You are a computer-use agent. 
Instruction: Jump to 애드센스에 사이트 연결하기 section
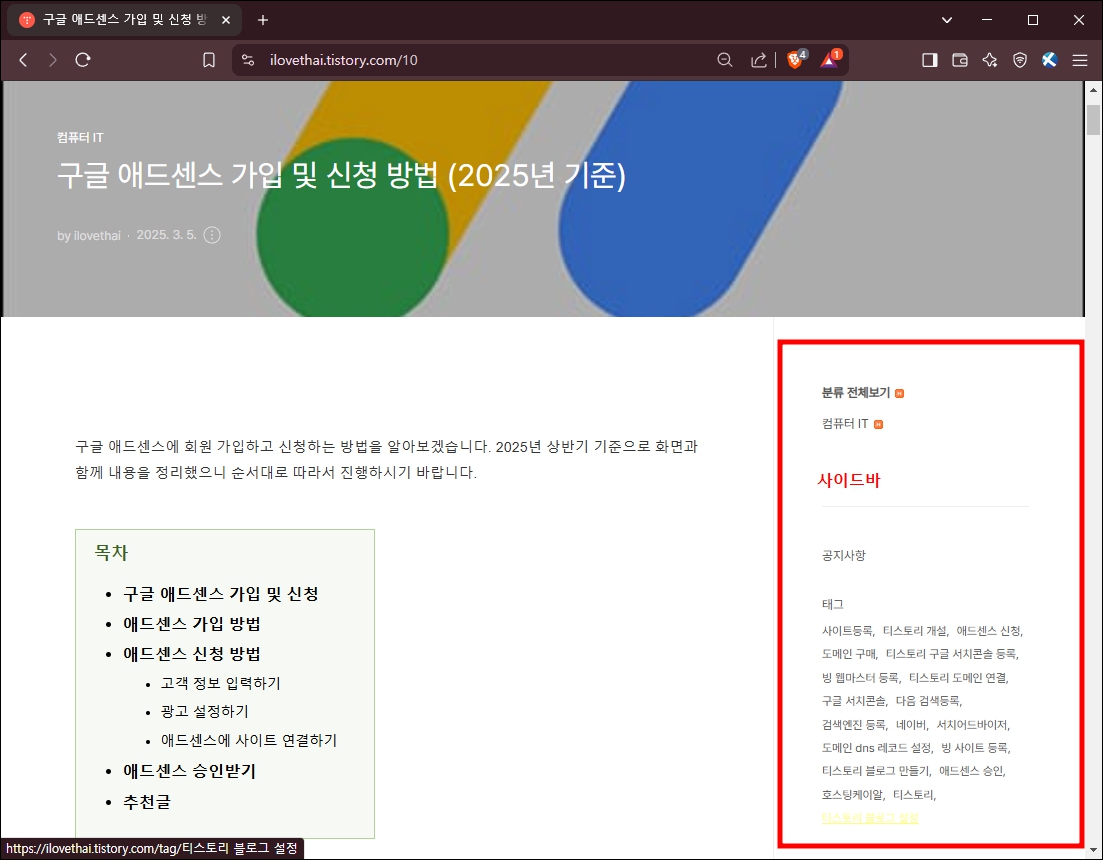coord(249,740)
